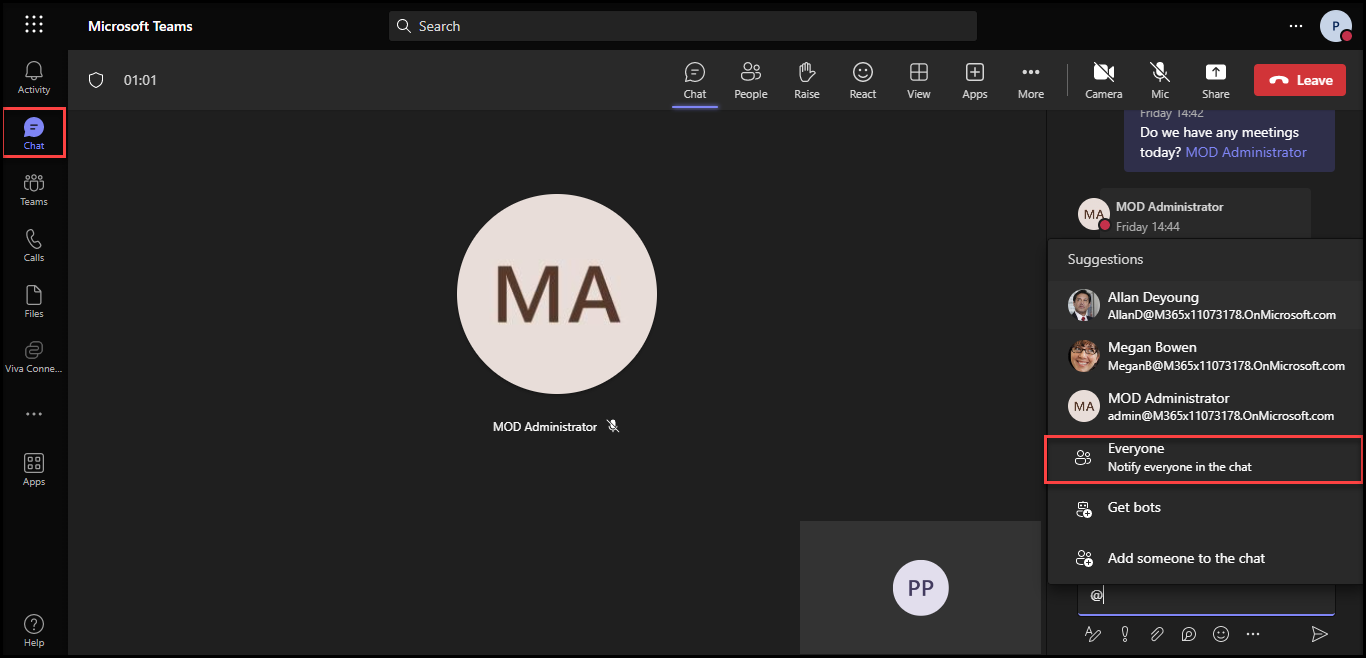1366x658 pixels.
Task: Raise hand in the meeting
Action: 806,80
